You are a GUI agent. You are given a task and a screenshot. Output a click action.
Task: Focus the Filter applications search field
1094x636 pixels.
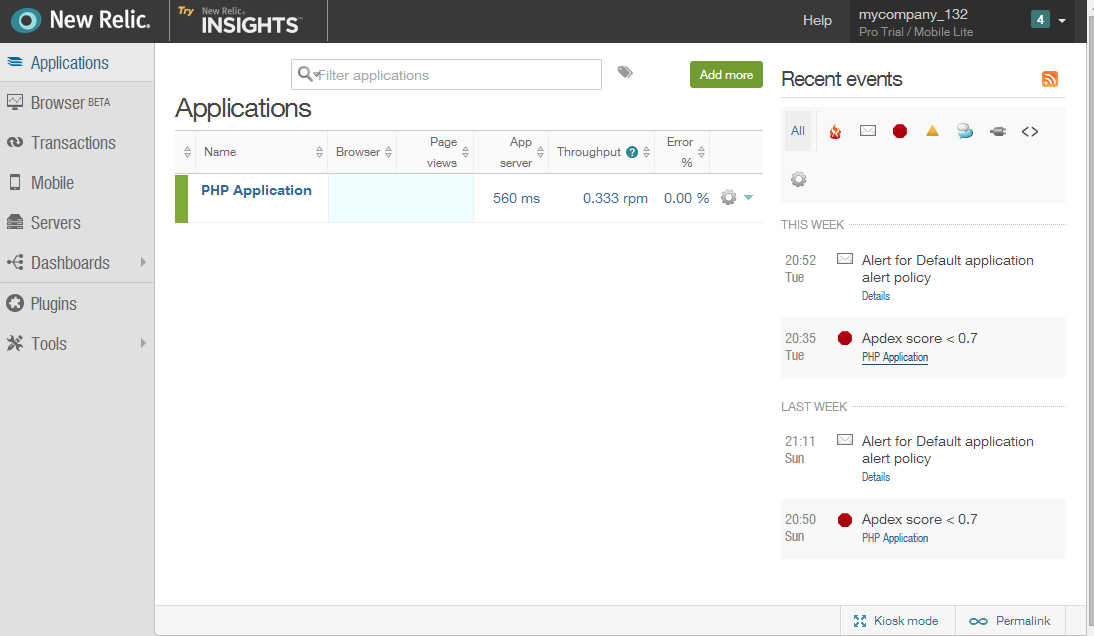[447, 75]
